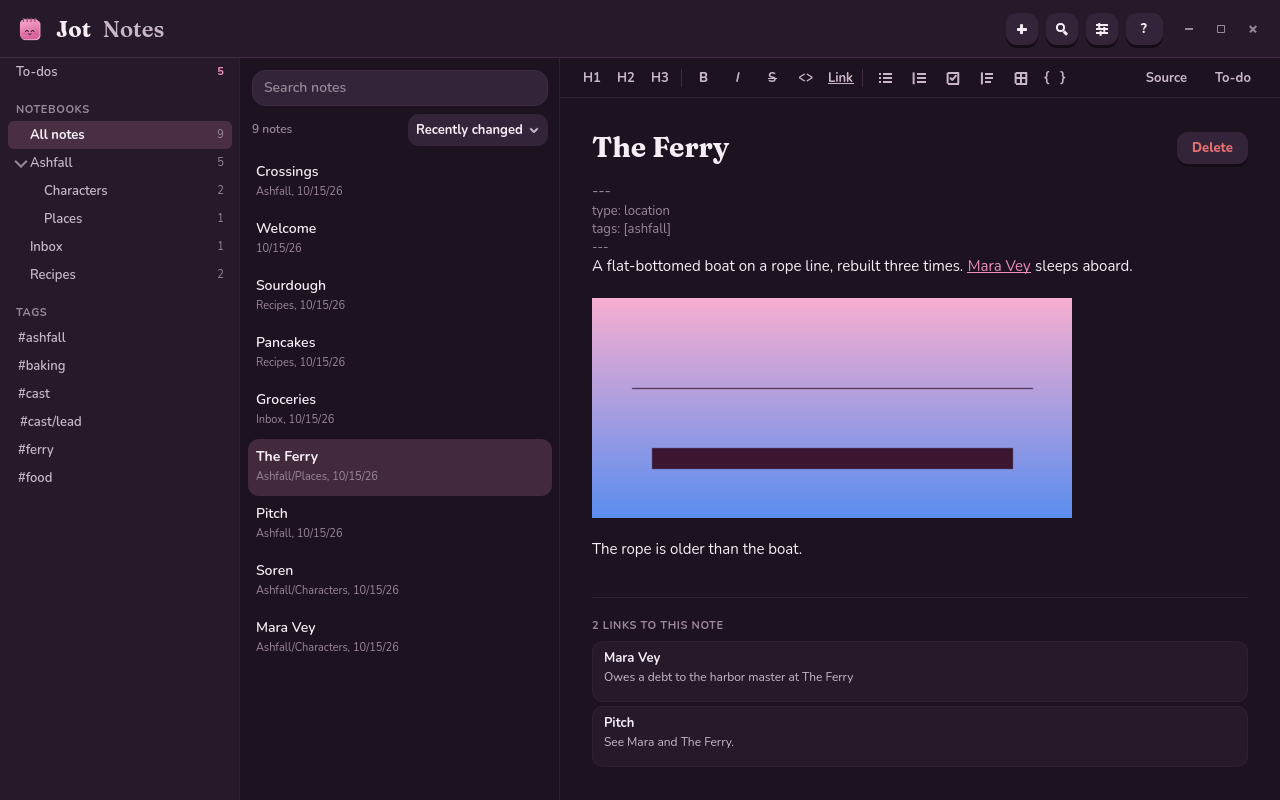Click the new note plus icon
Viewport: 1280px width, 800px height.
pyautogui.click(x=1021, y=29)
